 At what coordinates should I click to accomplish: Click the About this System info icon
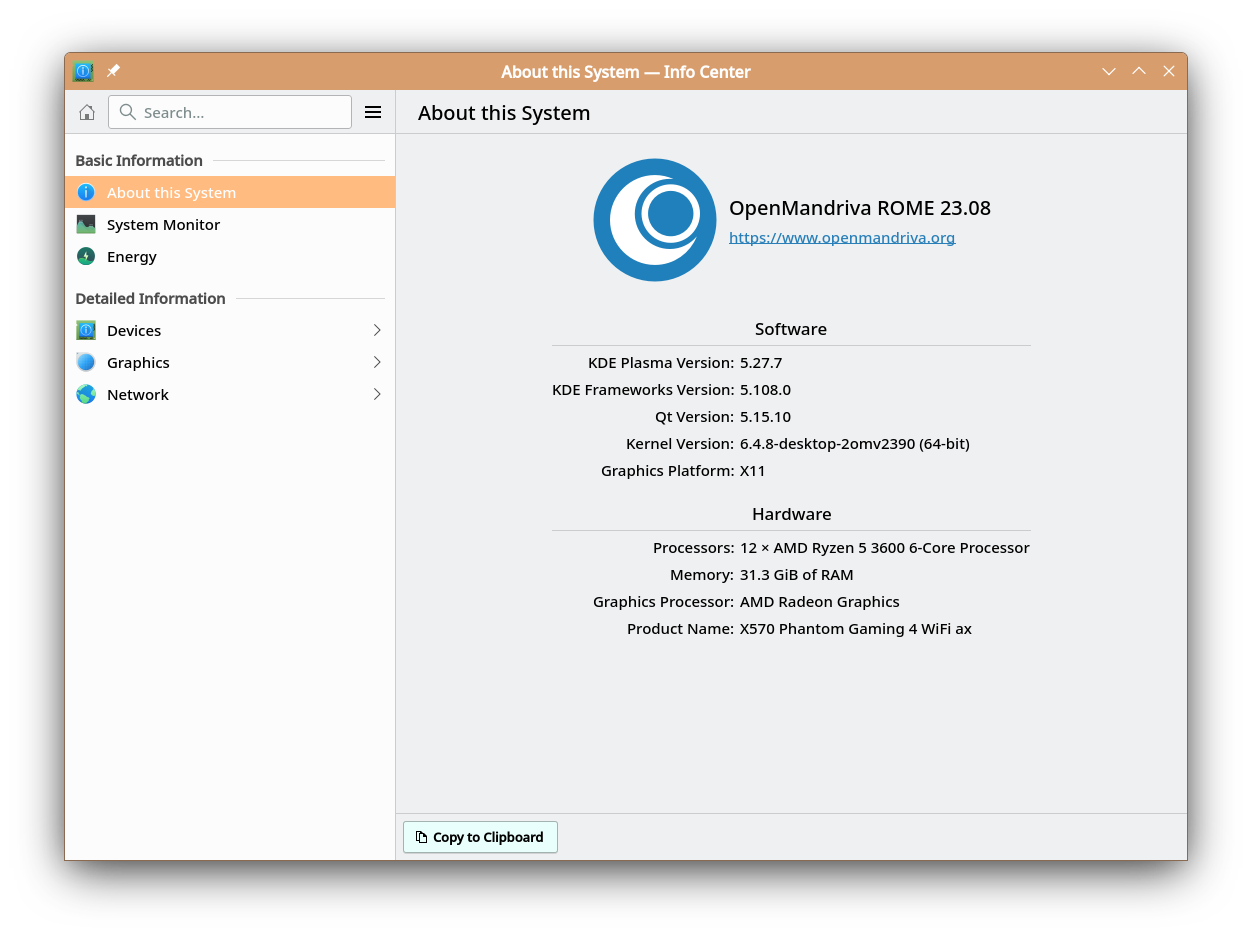(x=86, y=192)
